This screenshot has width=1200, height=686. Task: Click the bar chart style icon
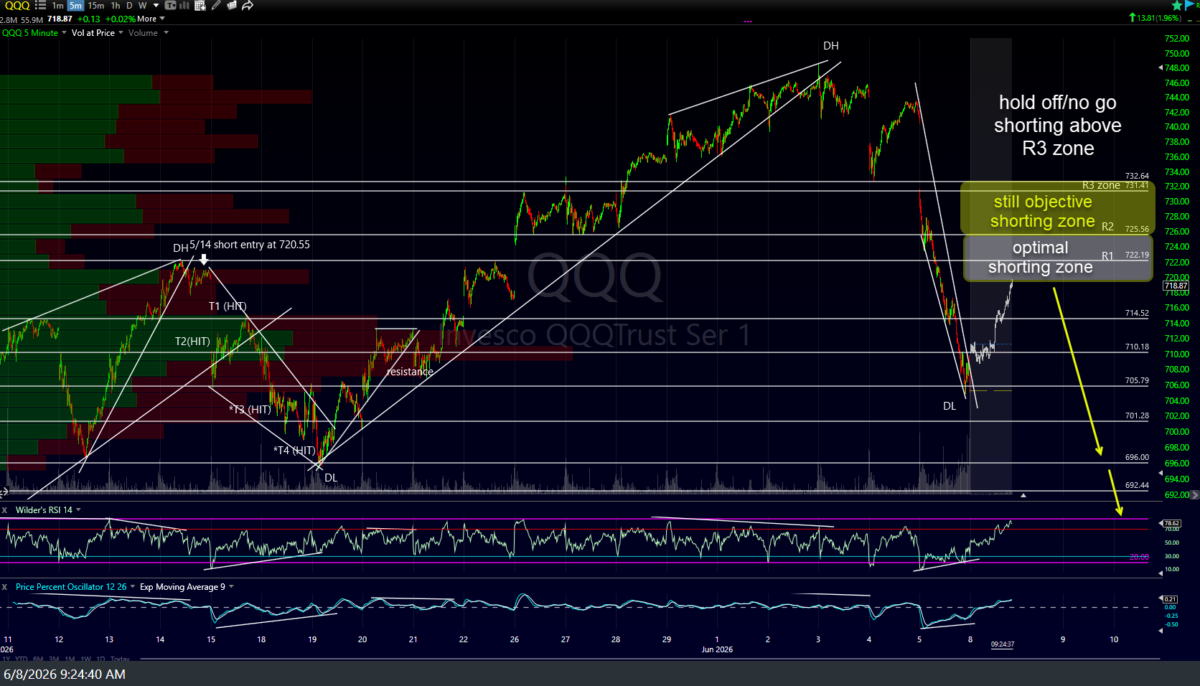point(184,6)
